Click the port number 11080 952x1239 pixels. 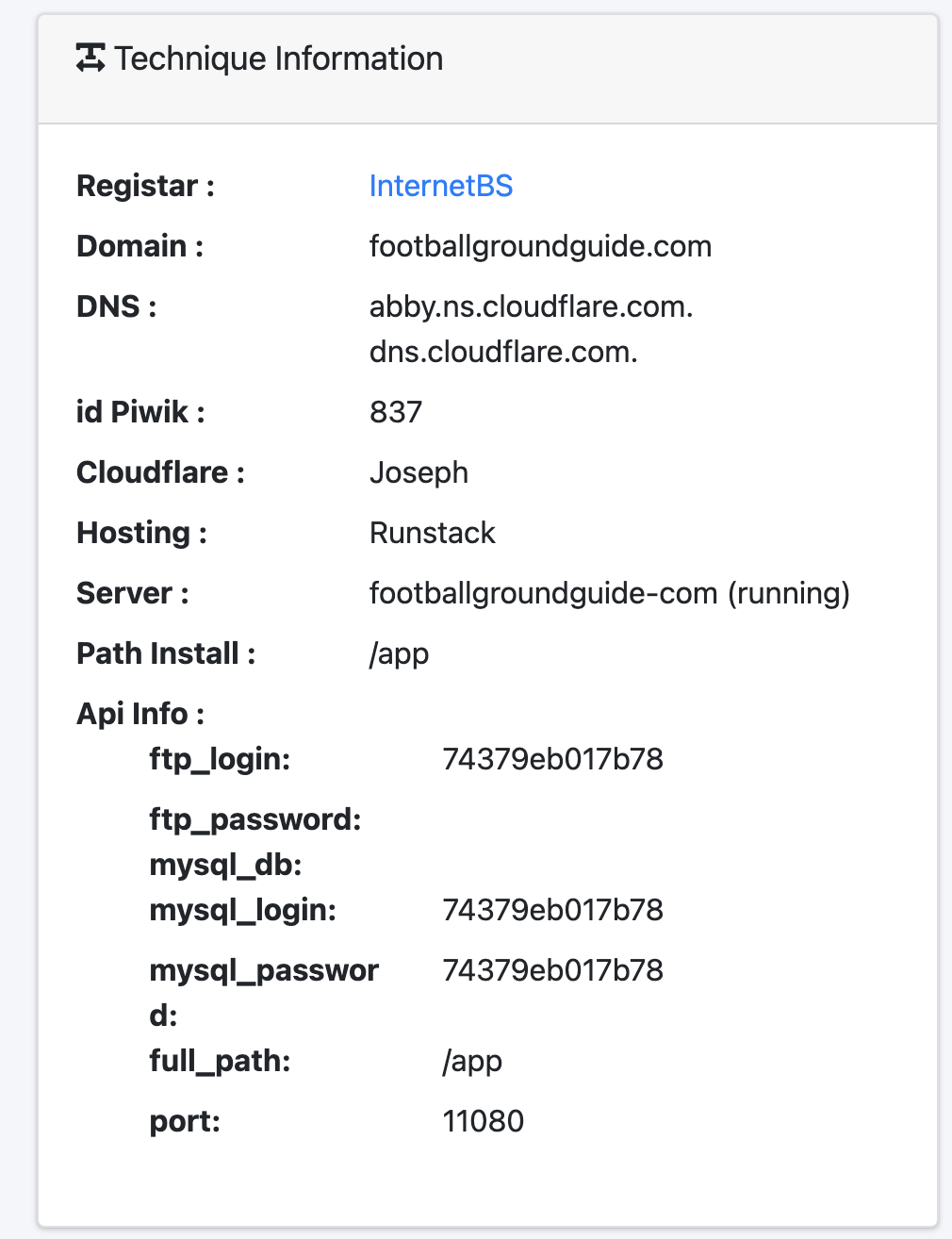point(483,1121)
